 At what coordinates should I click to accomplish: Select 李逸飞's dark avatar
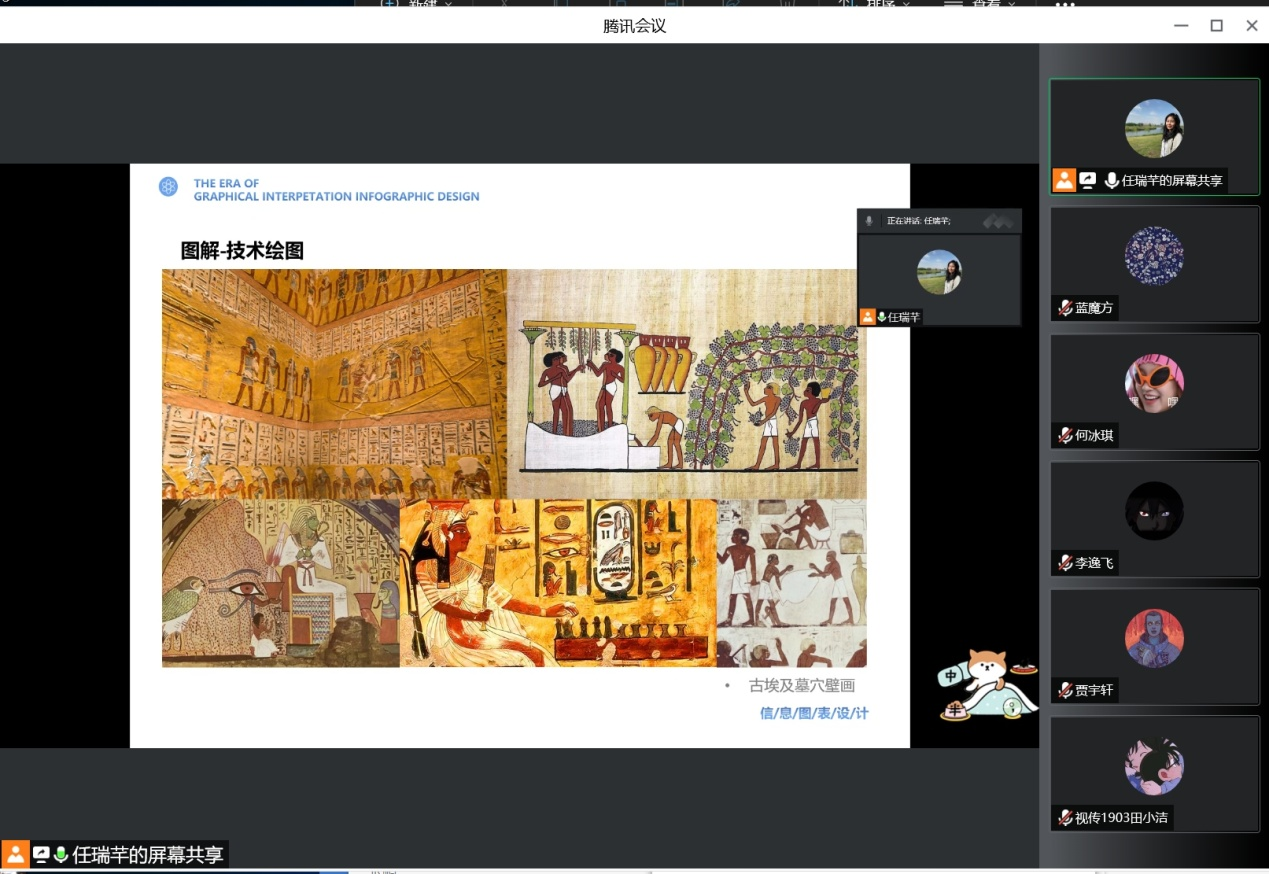click(x=1154, y=511)
